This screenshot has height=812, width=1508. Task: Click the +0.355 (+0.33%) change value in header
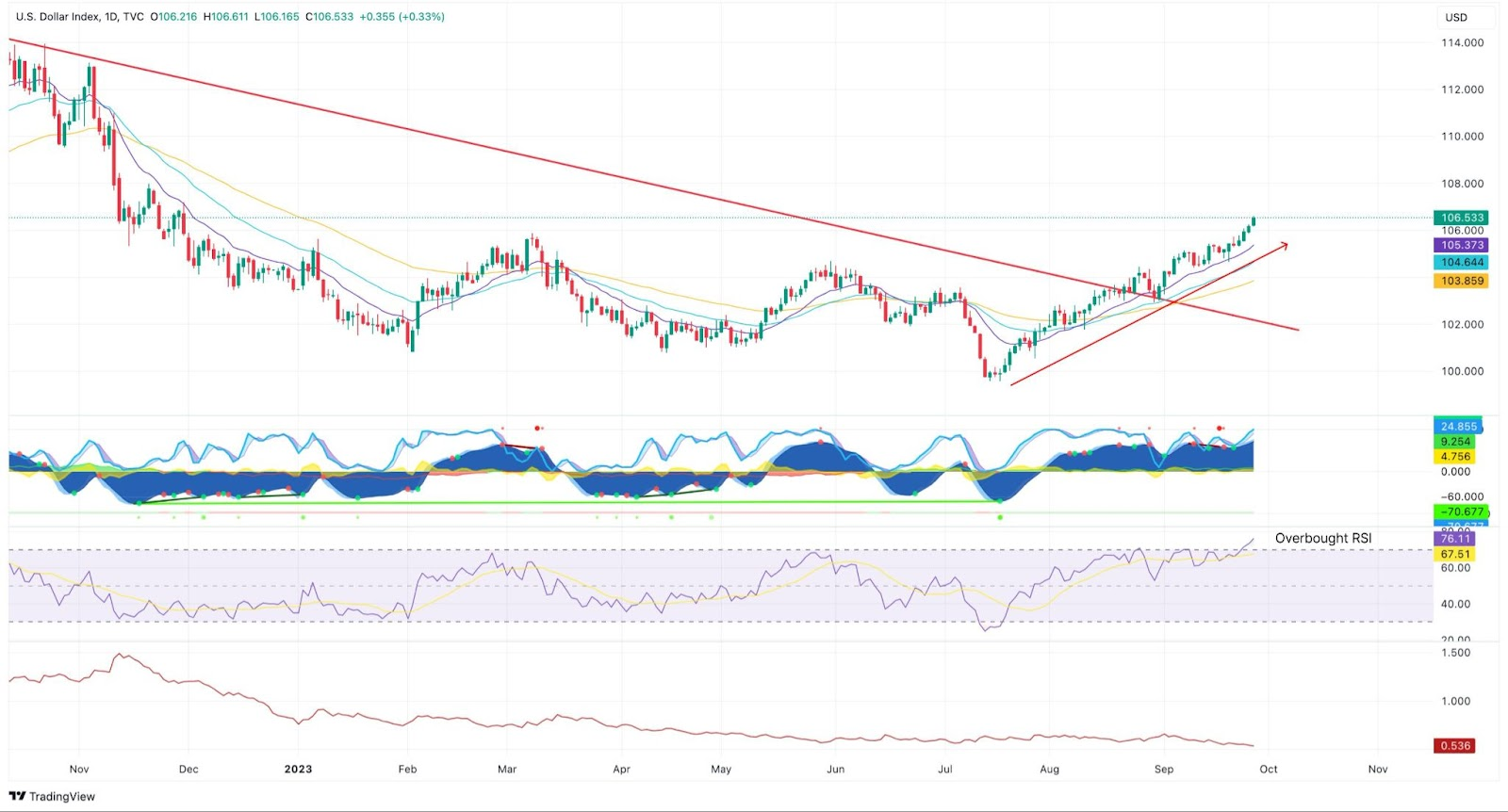(402, 17)
